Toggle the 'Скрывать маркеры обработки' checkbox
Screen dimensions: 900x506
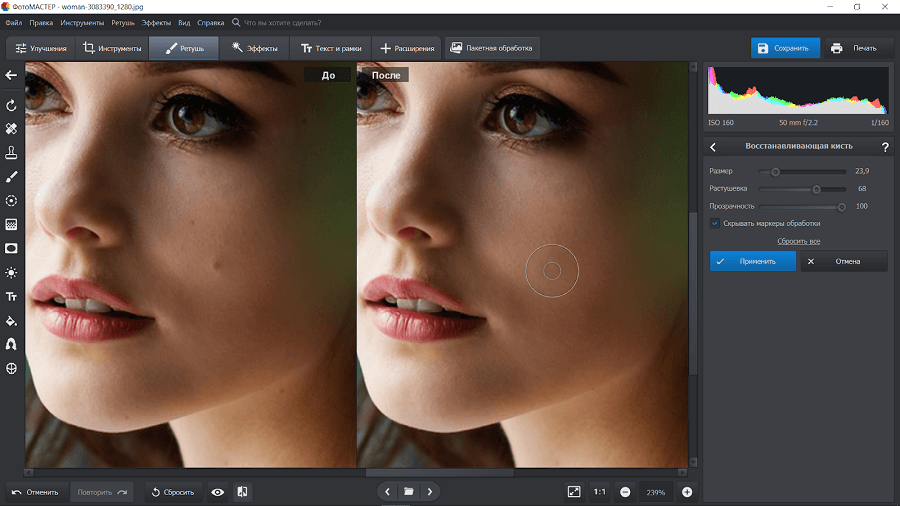715,224
